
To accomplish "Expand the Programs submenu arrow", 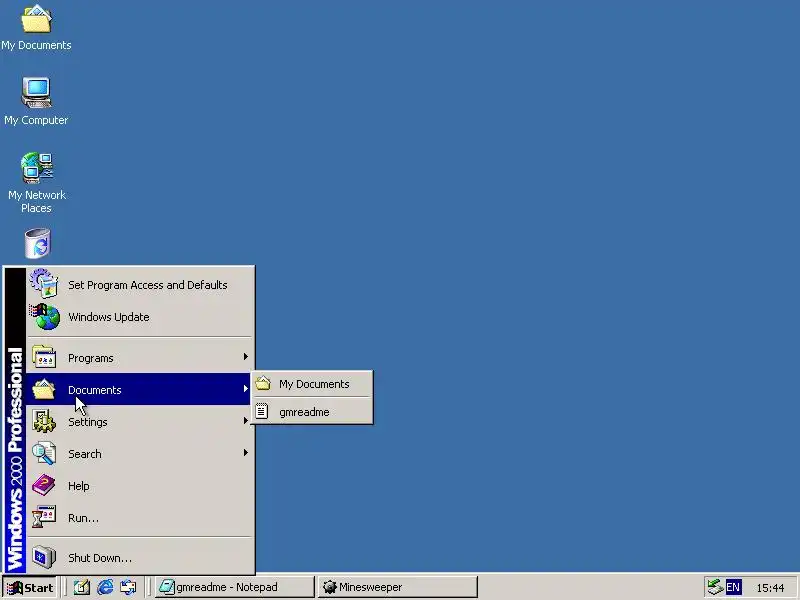I will pyautogui.click(x=245, y=357).
